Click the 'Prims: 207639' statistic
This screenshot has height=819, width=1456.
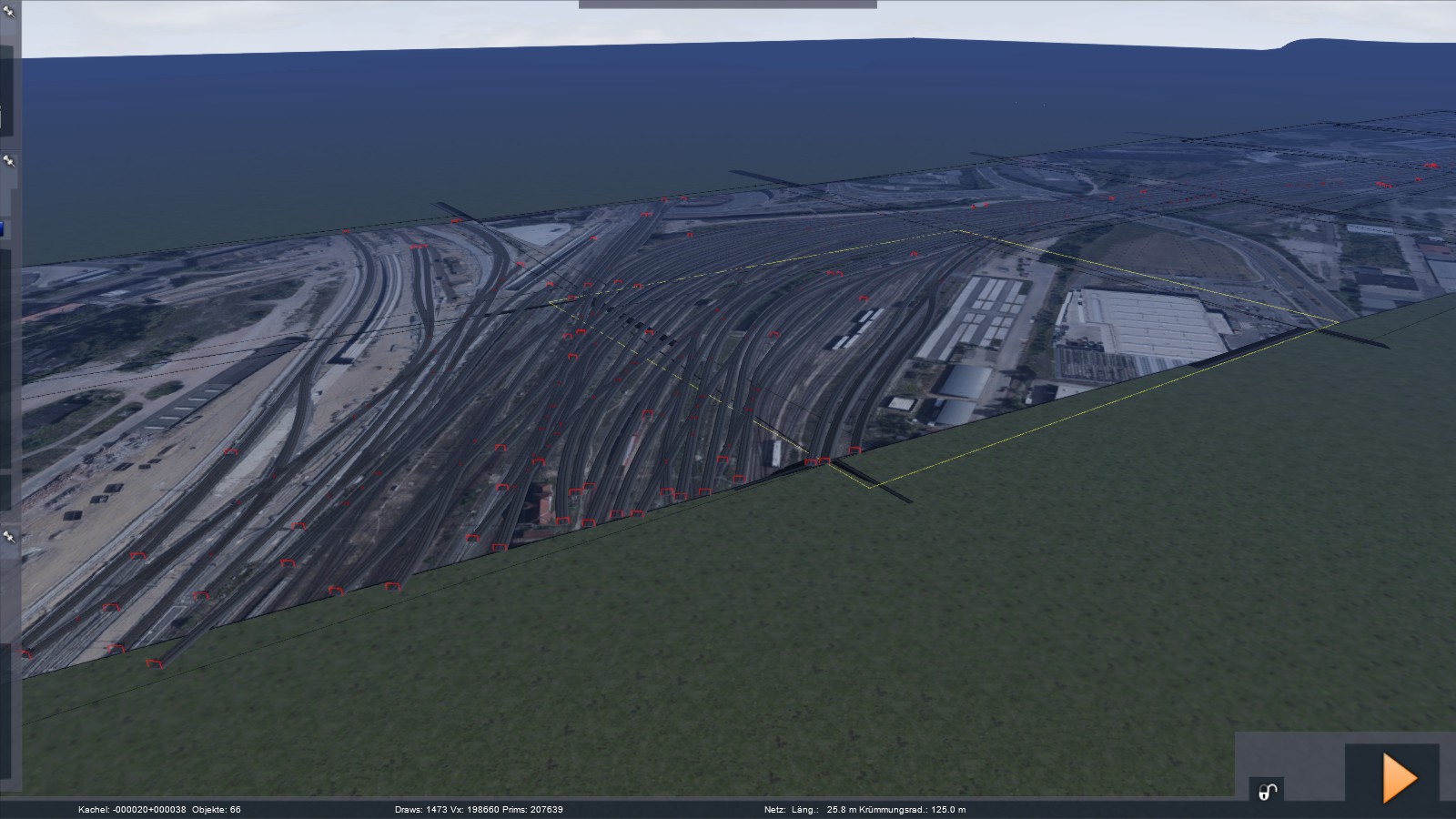534,810
